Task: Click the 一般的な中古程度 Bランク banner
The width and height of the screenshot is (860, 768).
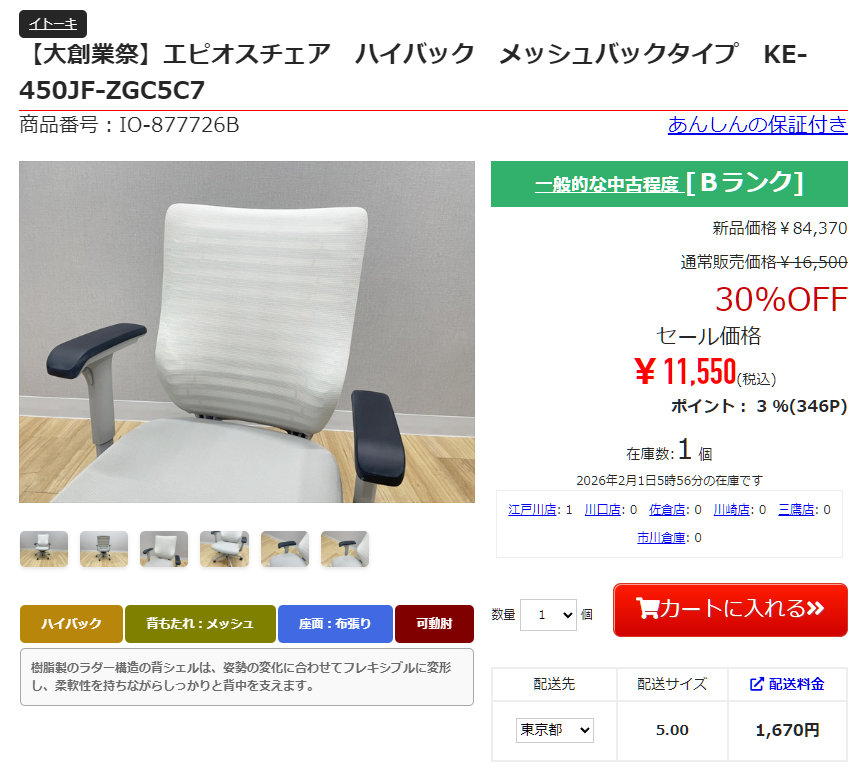Action: (669, 184)
